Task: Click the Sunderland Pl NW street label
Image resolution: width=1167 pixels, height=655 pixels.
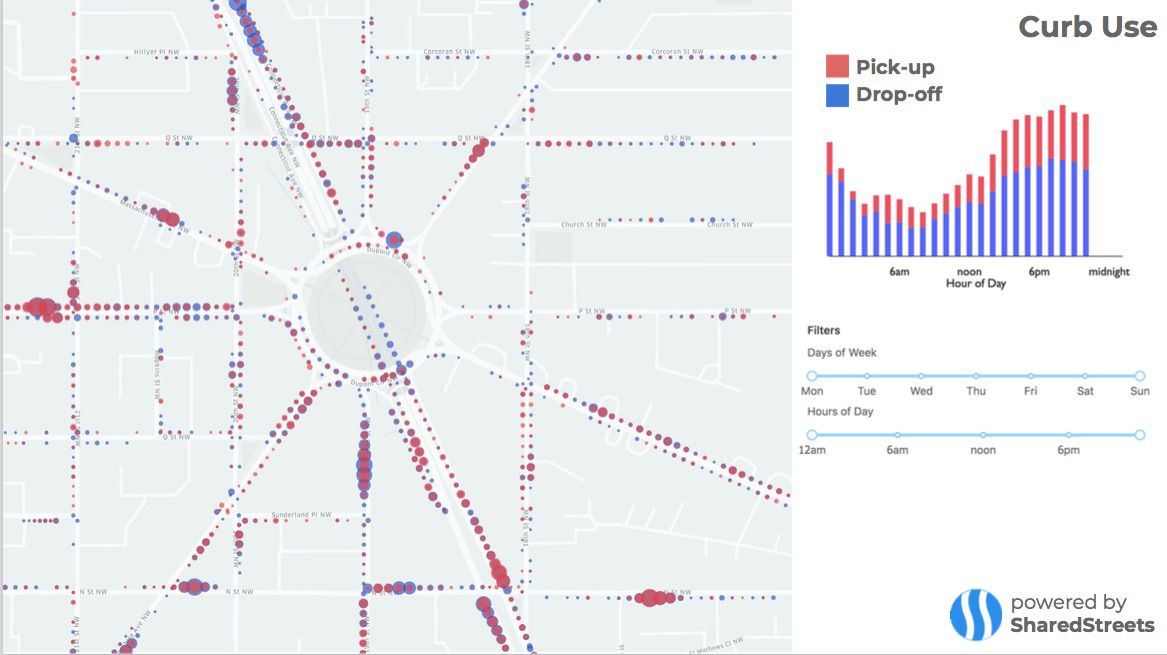Action: (x=300, y=517)
